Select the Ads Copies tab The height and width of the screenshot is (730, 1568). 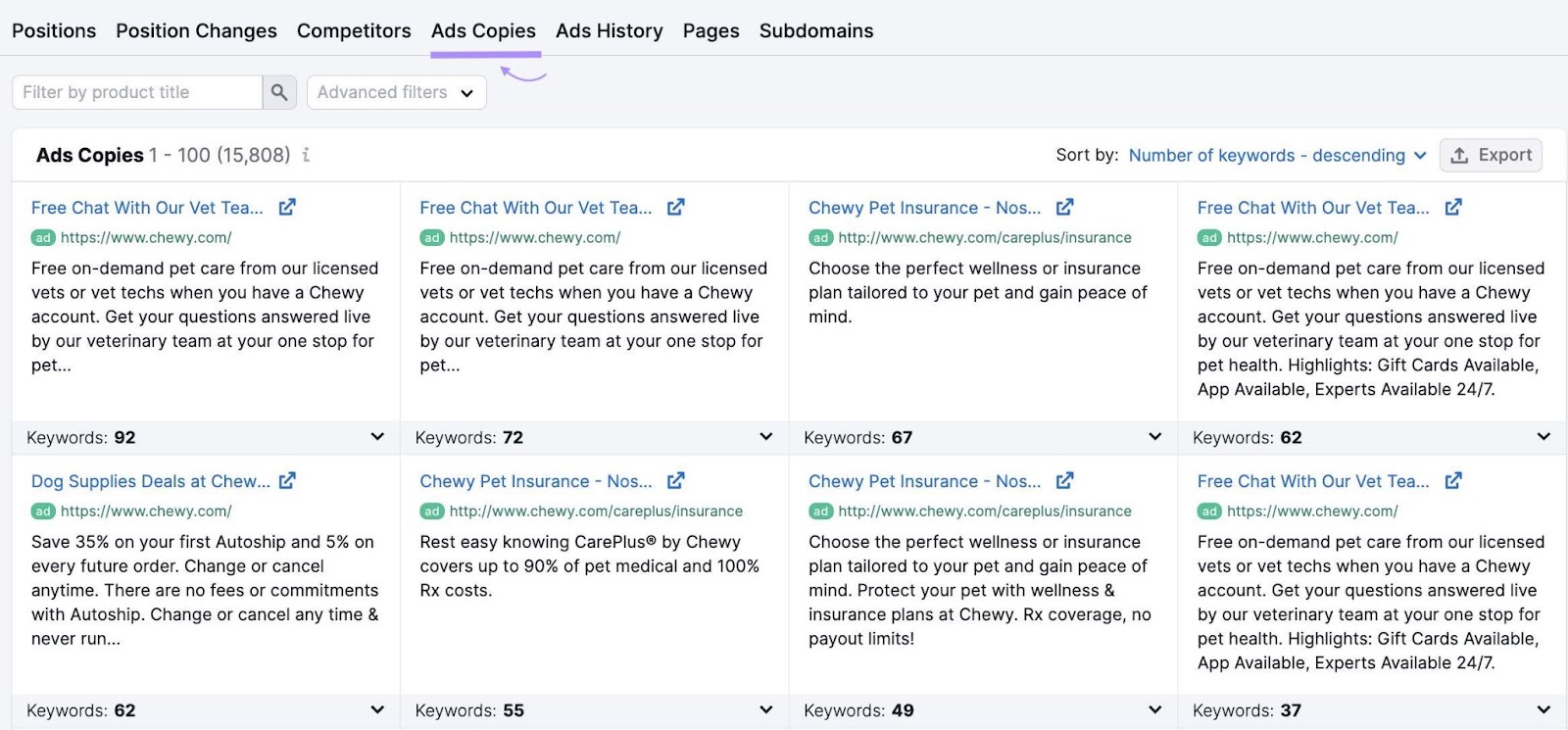pos(483,30)
